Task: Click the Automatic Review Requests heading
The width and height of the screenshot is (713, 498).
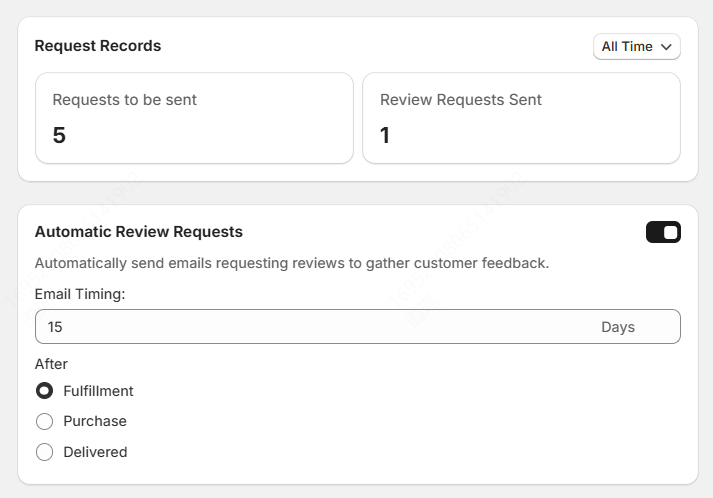Action: (x=139, y=232)
